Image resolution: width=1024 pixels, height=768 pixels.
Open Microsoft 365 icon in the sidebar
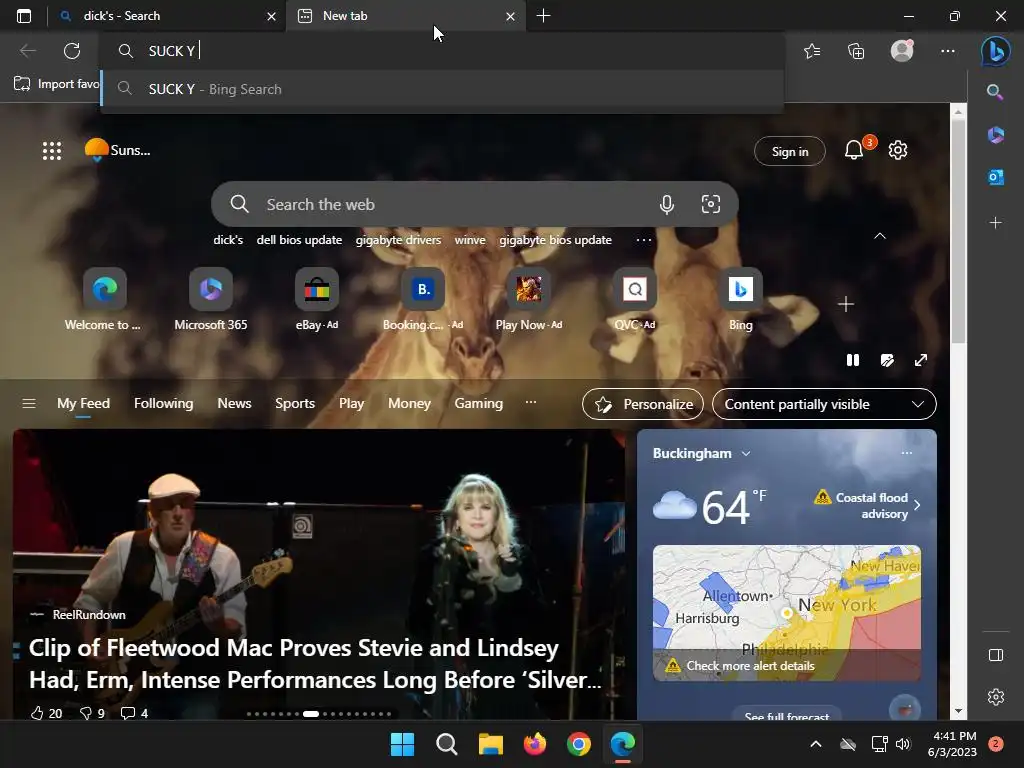coord(995,135)
